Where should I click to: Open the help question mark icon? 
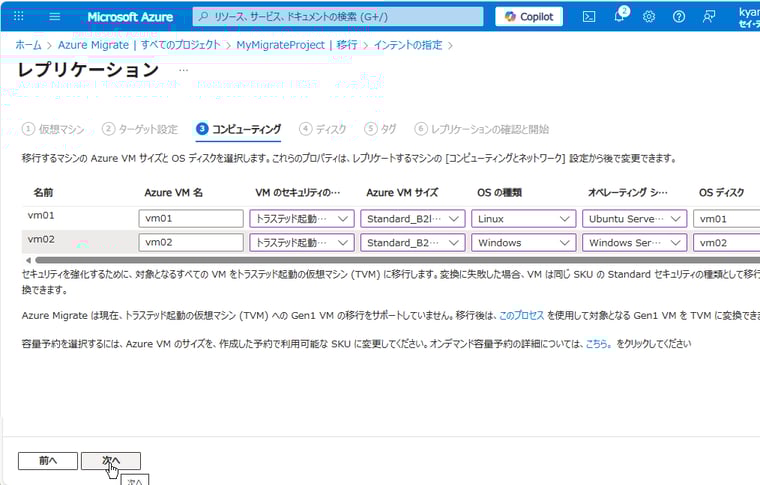tap(679, 16)
